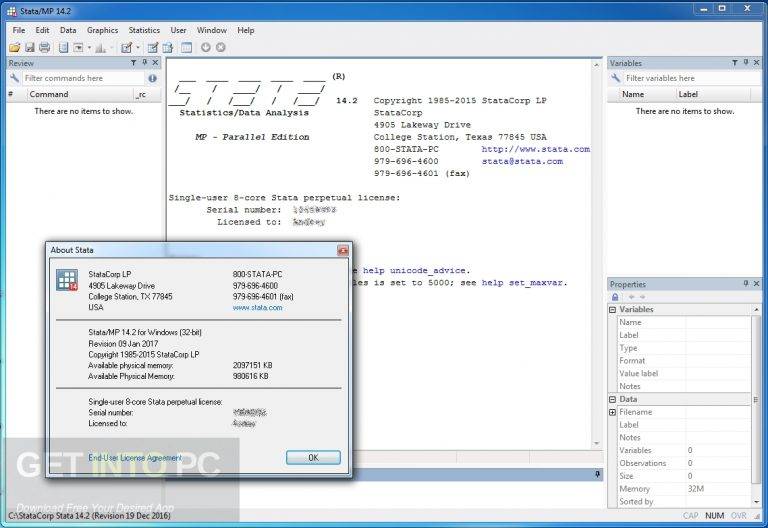768x528 pixels.
Task: Click the wrench icon in Variables panel
Action: pos(615,78)
